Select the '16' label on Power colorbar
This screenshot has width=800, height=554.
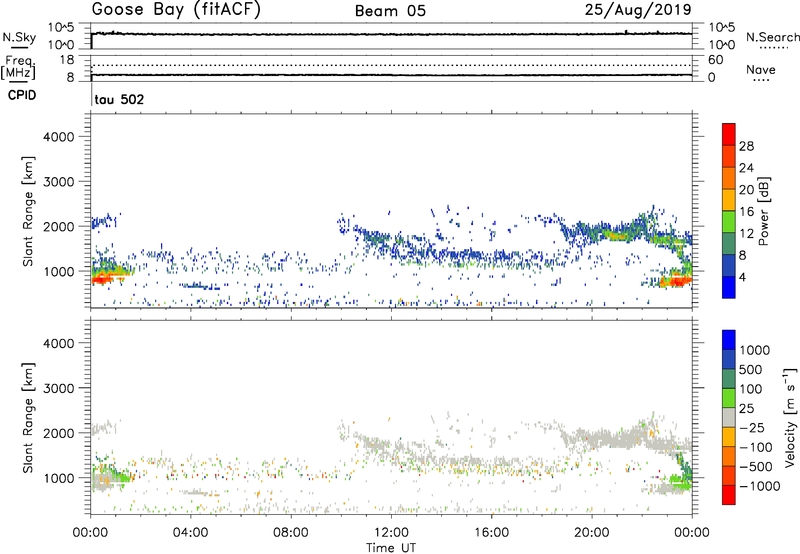746,212
